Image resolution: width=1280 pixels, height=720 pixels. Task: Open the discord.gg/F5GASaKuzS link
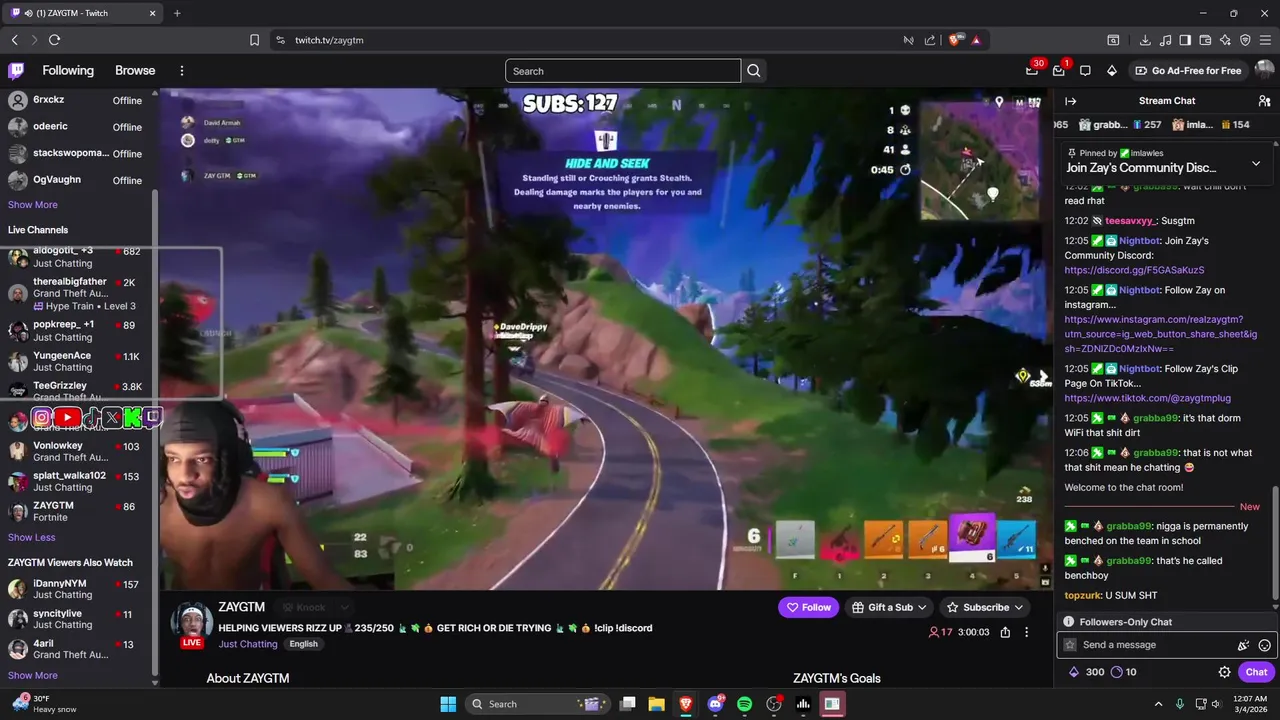(1134, 270)
